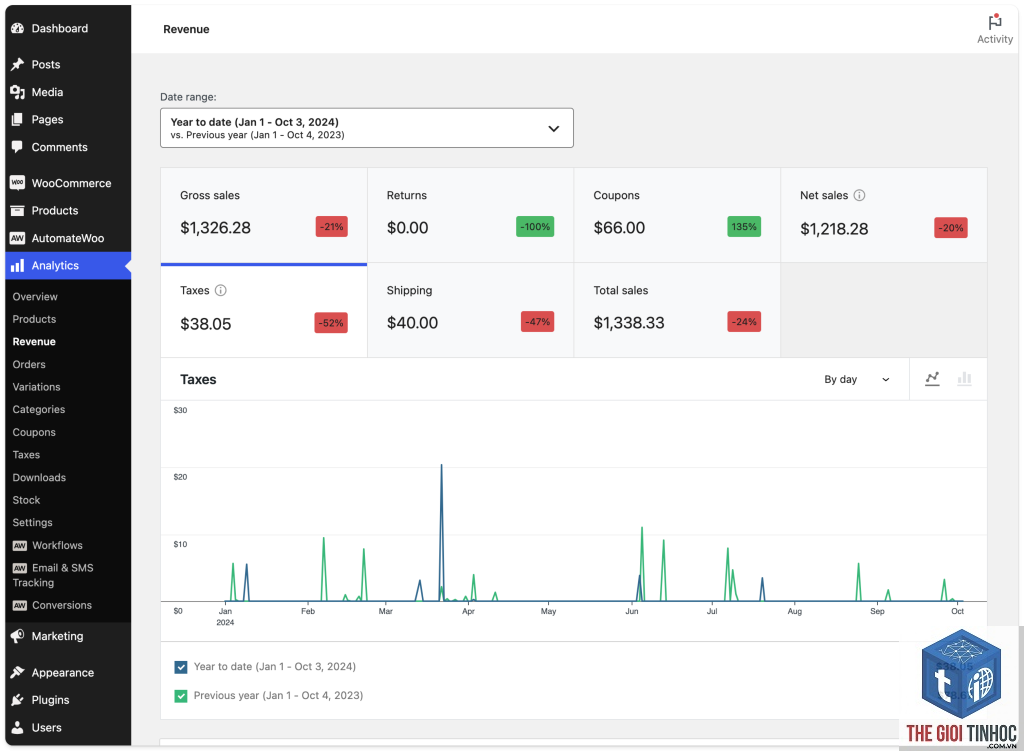This screenshot has width=1024, height=751.
Task: Click the Posts pushpin icon
Action: [18, 64]
